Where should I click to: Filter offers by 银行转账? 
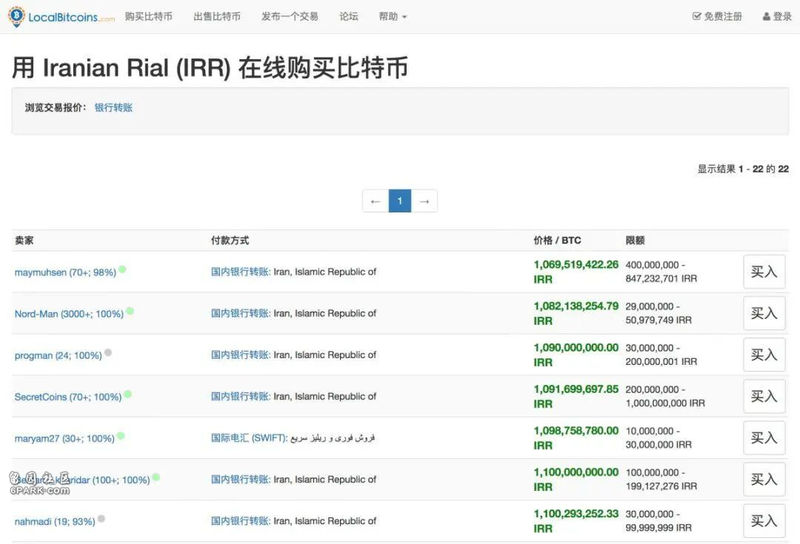point(113,107)
